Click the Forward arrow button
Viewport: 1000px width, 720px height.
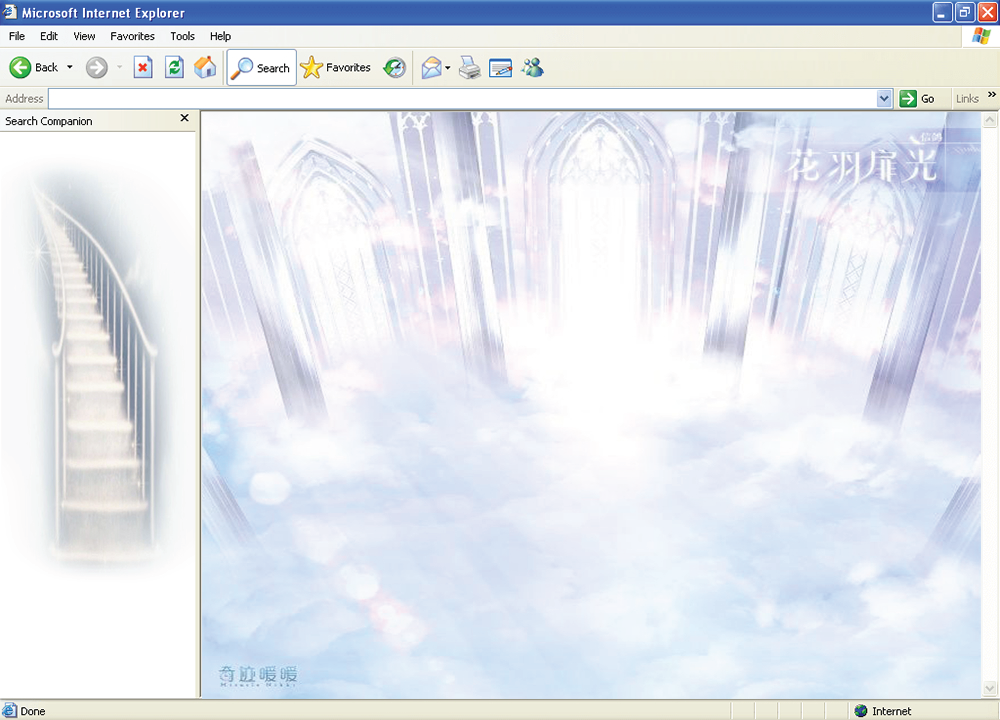pyautogui.click(x=97, y=67)
